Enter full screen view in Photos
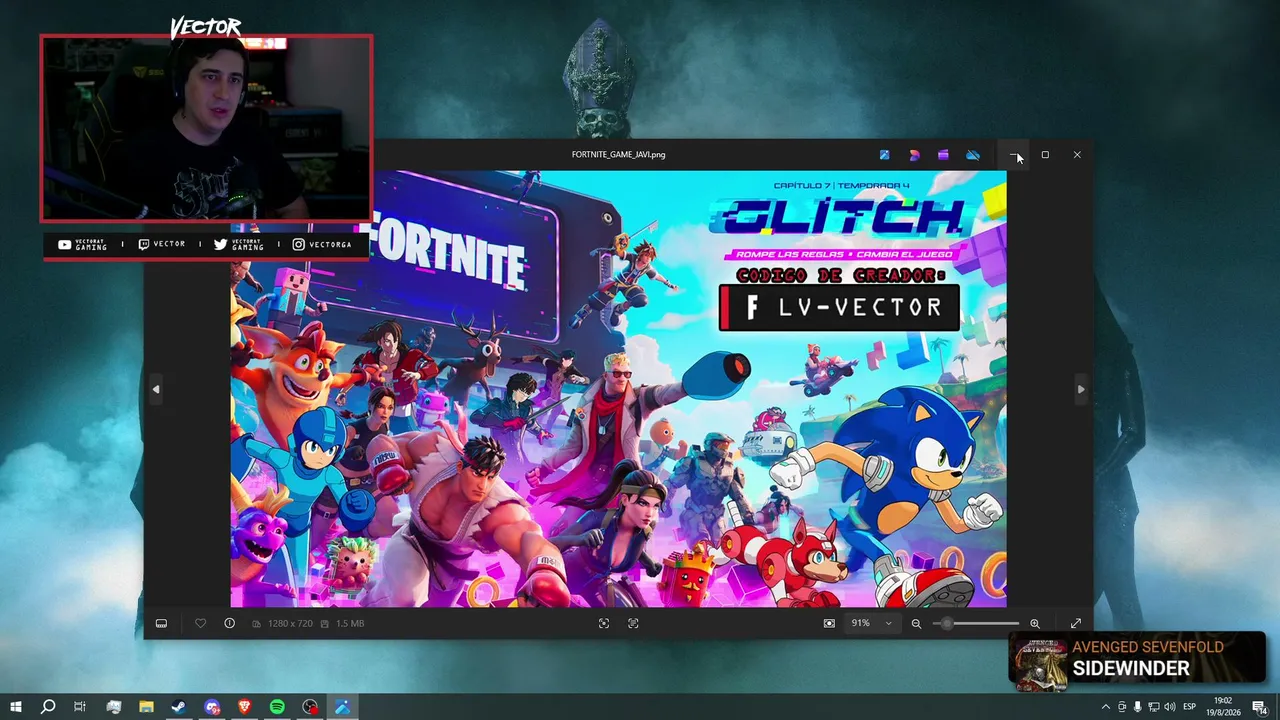This screenshot has width=1280, height=720. 1076,623
